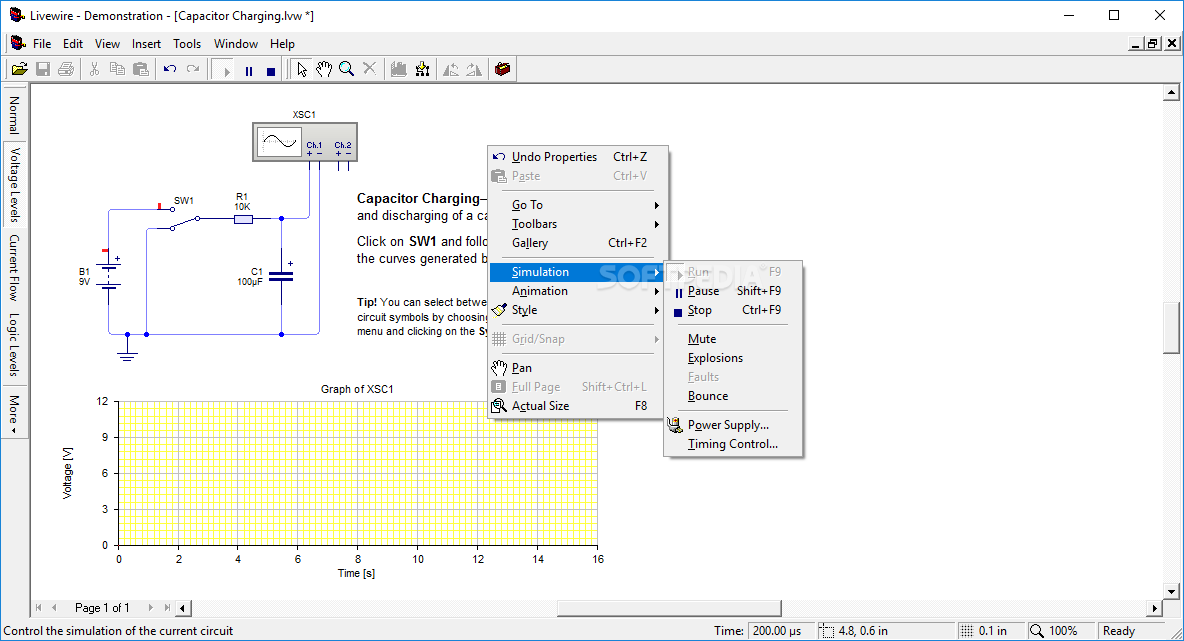Image resolution: width=1184 pixels, height=641 pixels.
Task: Toggle Explosions in Simulation submenu
Action: [x=732, y=358]
